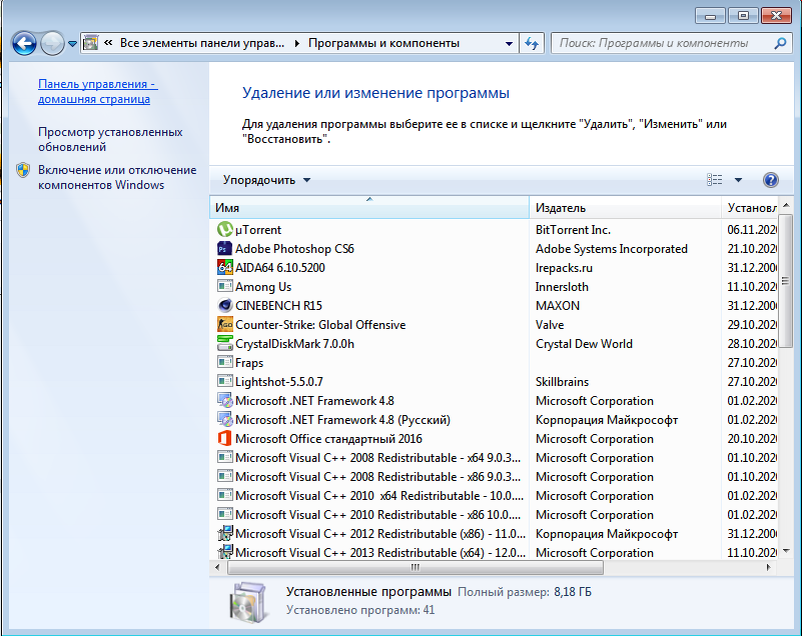This screenshot has height=636, width=802.
Task: Select the Valve publisher cell
Action: pos(549,324)
